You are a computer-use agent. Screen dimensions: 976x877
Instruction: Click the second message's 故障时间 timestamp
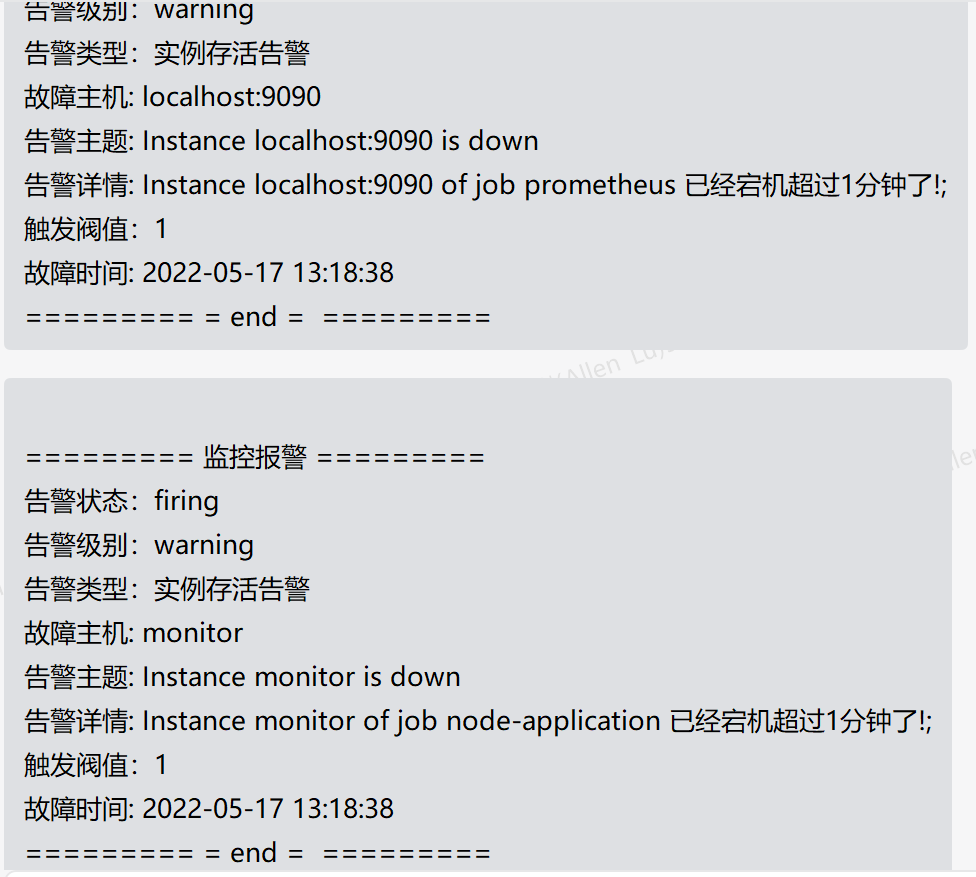(x=268, y=809)
